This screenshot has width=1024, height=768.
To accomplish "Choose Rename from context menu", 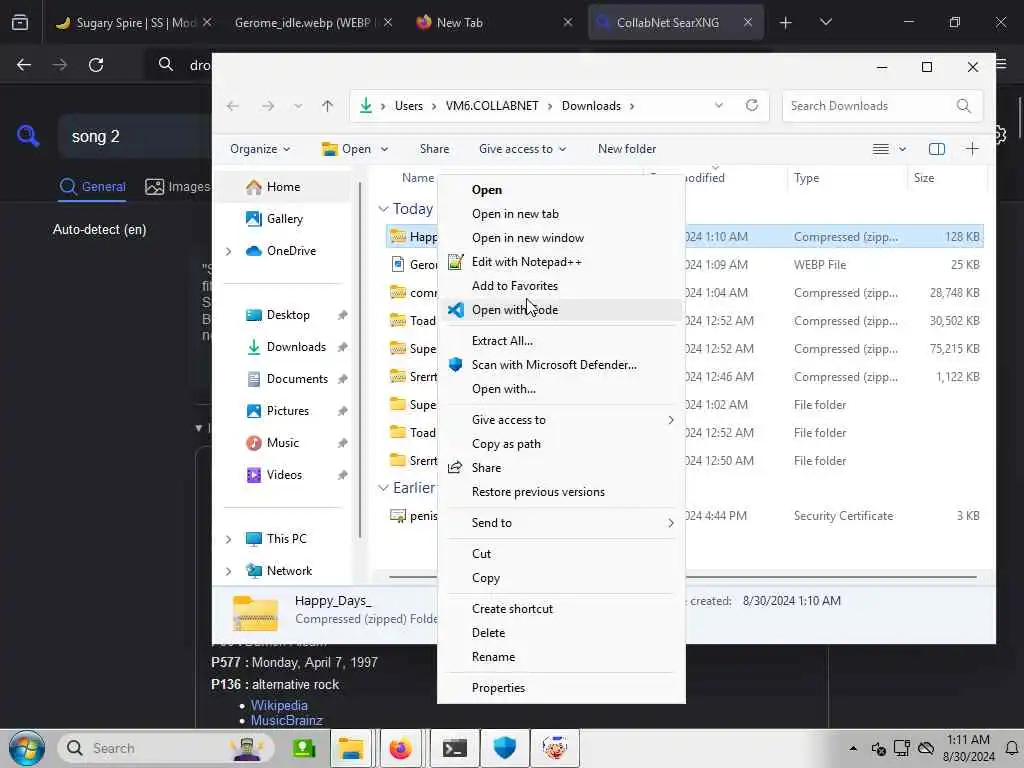I will [493, 657].
